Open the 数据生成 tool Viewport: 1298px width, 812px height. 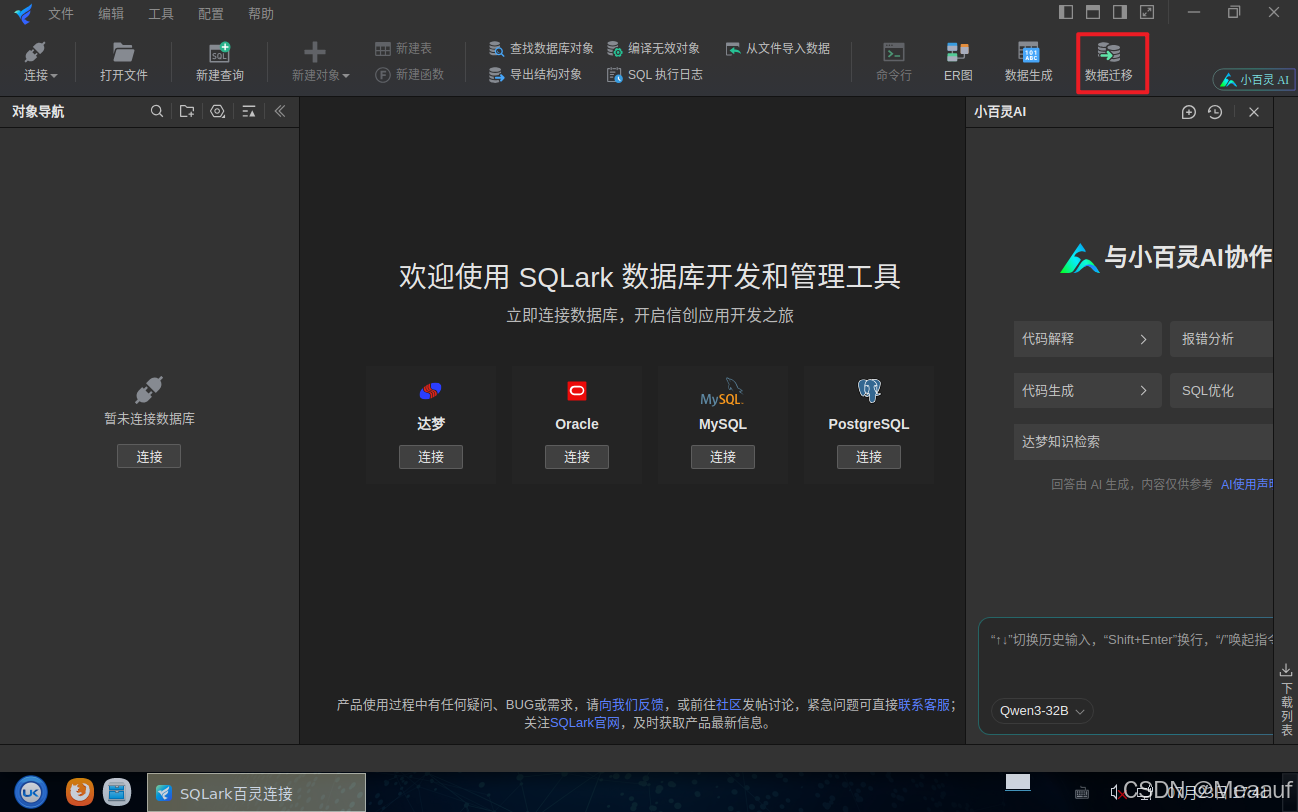click(1028, 62)
